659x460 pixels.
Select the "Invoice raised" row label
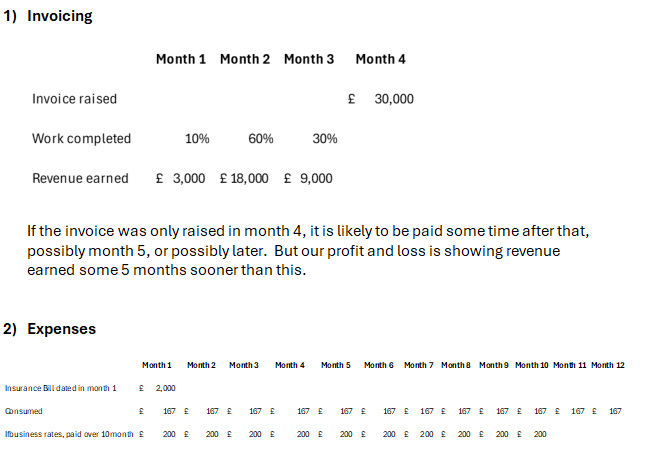click(74, 99)
